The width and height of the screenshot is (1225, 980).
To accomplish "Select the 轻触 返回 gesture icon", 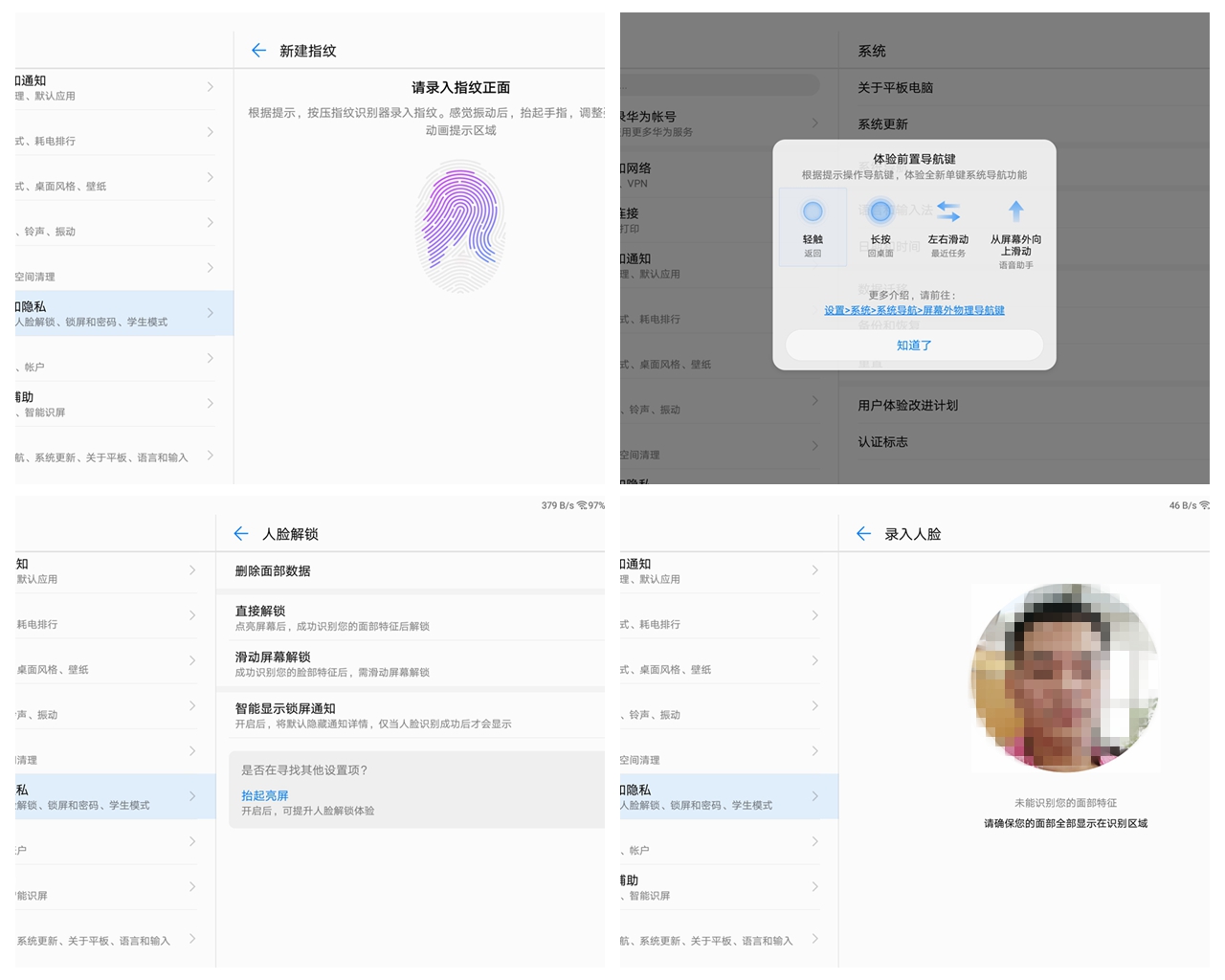I will click(813, 212).
